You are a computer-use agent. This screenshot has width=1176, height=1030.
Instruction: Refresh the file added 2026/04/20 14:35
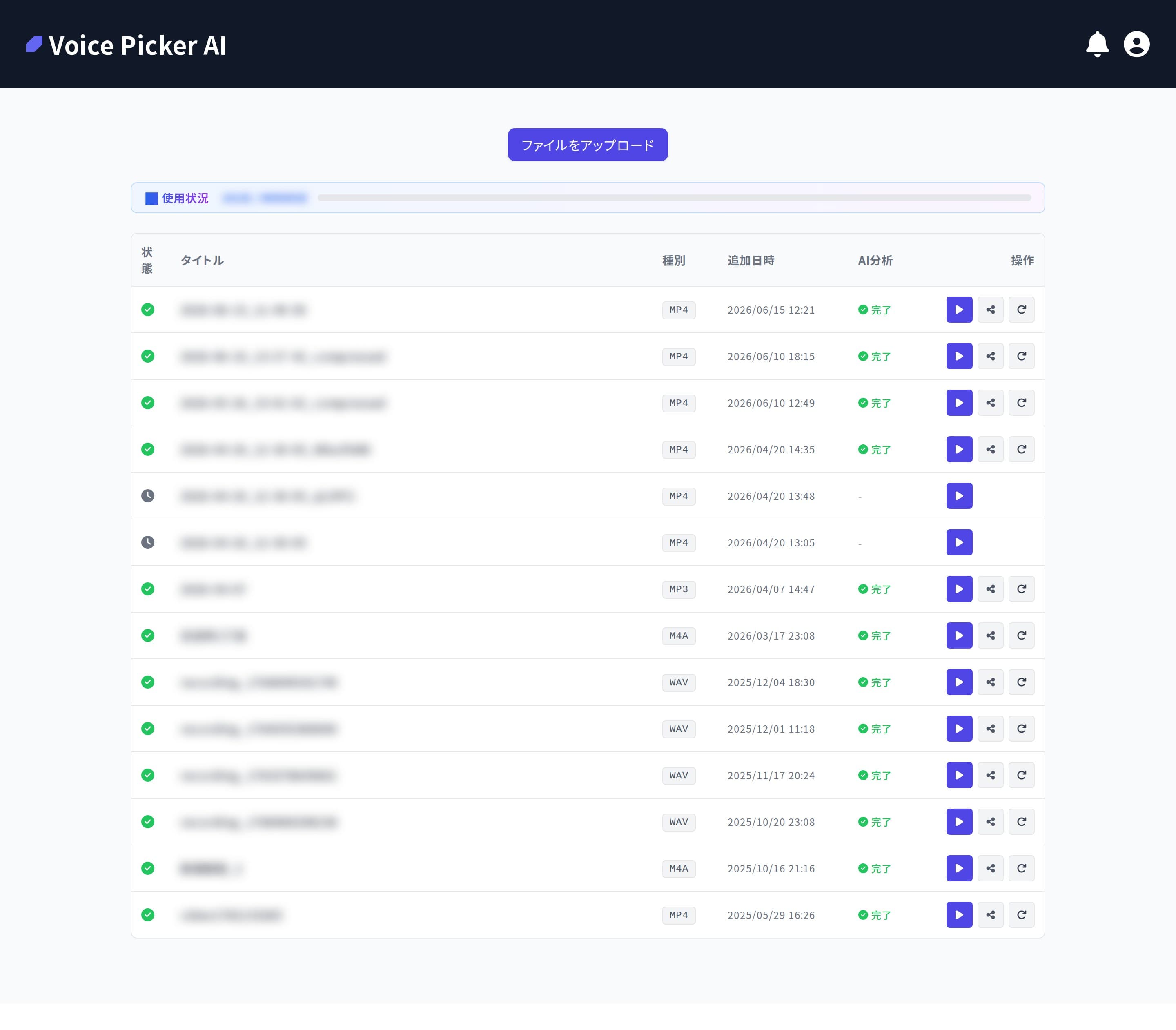1021,450
